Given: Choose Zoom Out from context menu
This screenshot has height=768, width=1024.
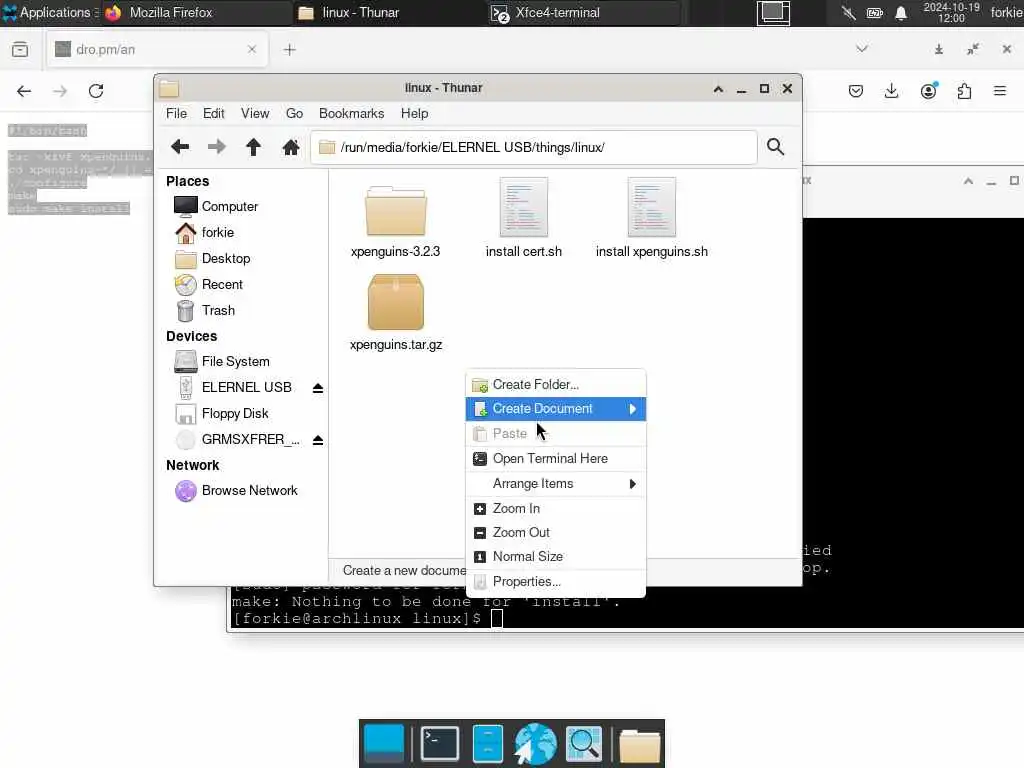Looking at the screenshot, I should pyautogui.click(x=556, y=532).
